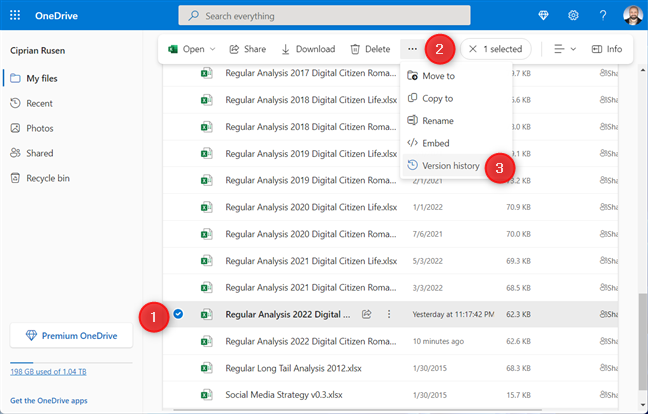Deselect the checked Regular Analysis 2022 file

click(178, 314)
